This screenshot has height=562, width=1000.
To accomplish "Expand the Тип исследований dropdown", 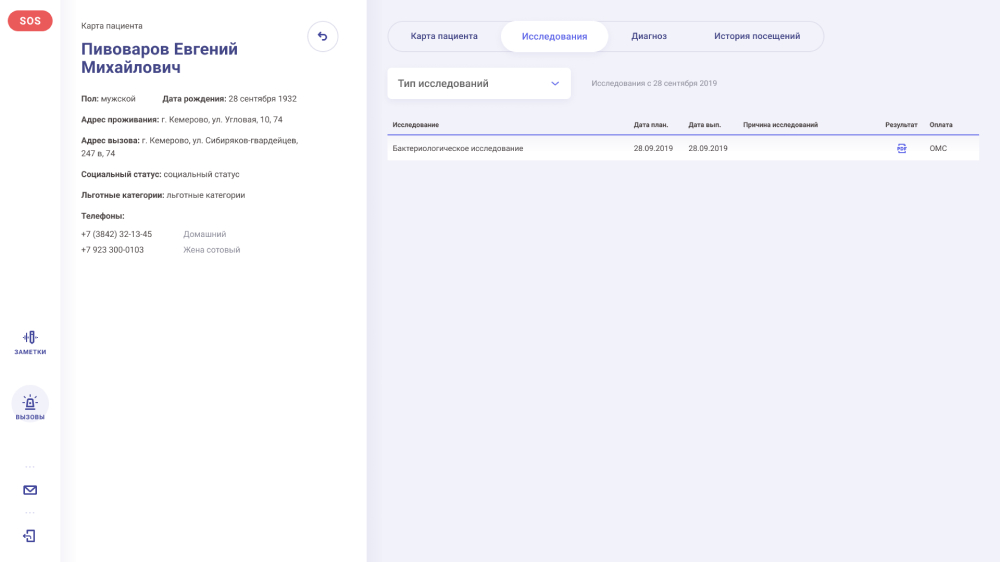I will [x=479, y=84].
